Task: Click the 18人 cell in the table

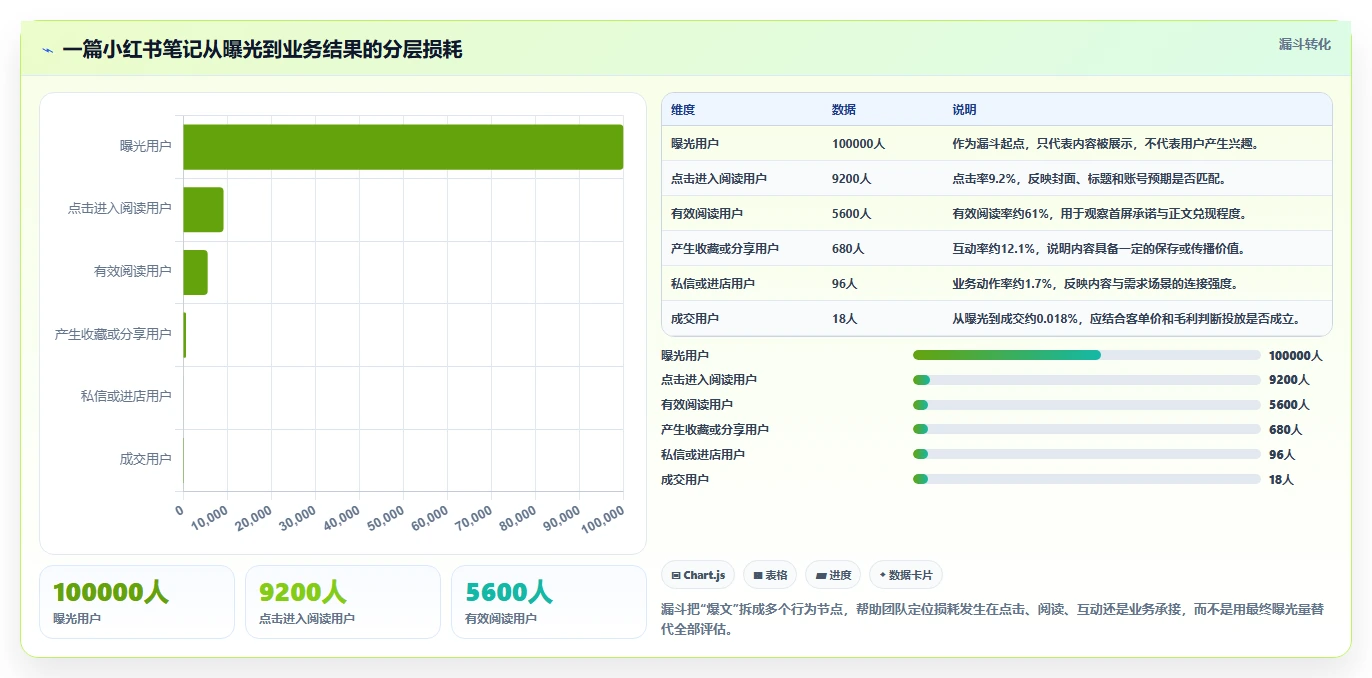Action: point(844,319)
